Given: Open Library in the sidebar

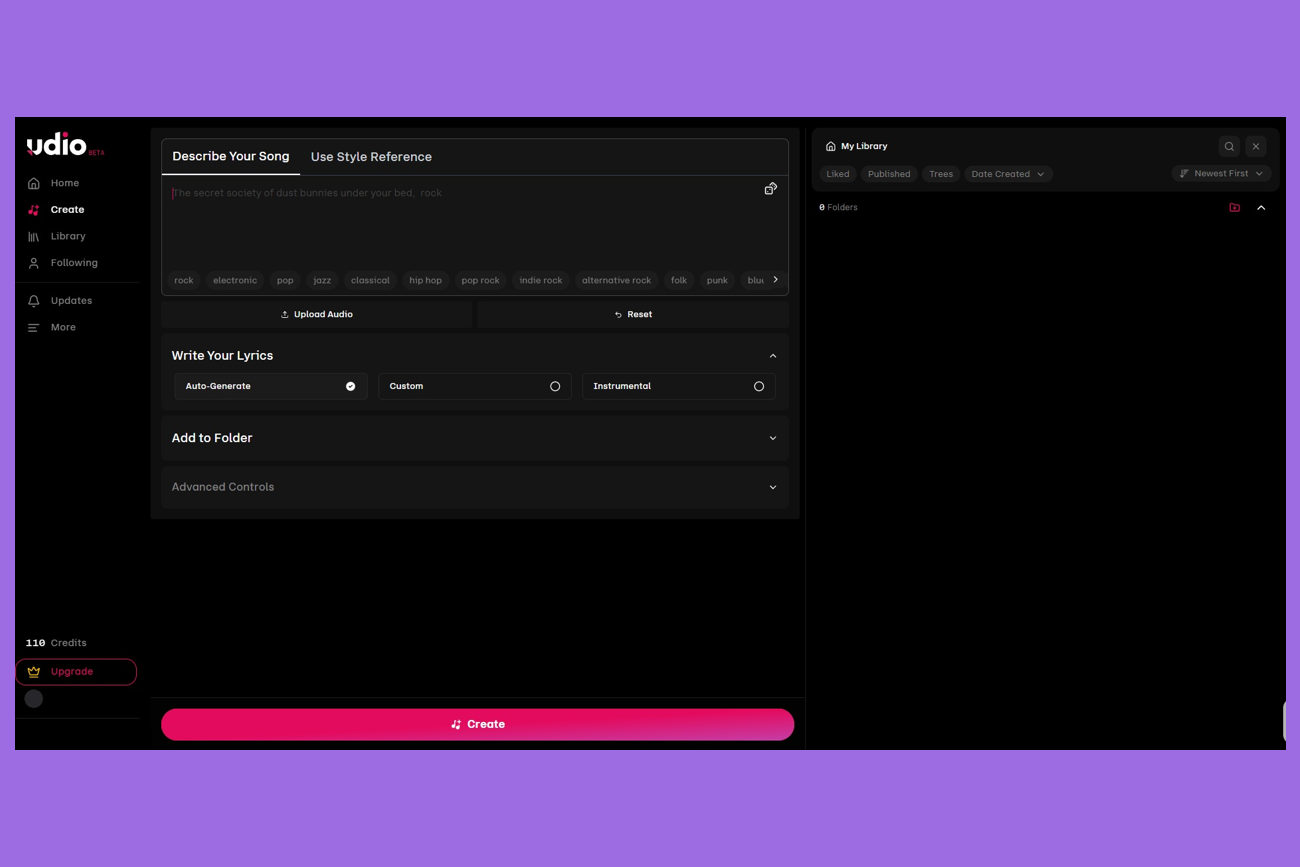Looking at the screenshot, I should pyautogui.click(x=67, y=237).
